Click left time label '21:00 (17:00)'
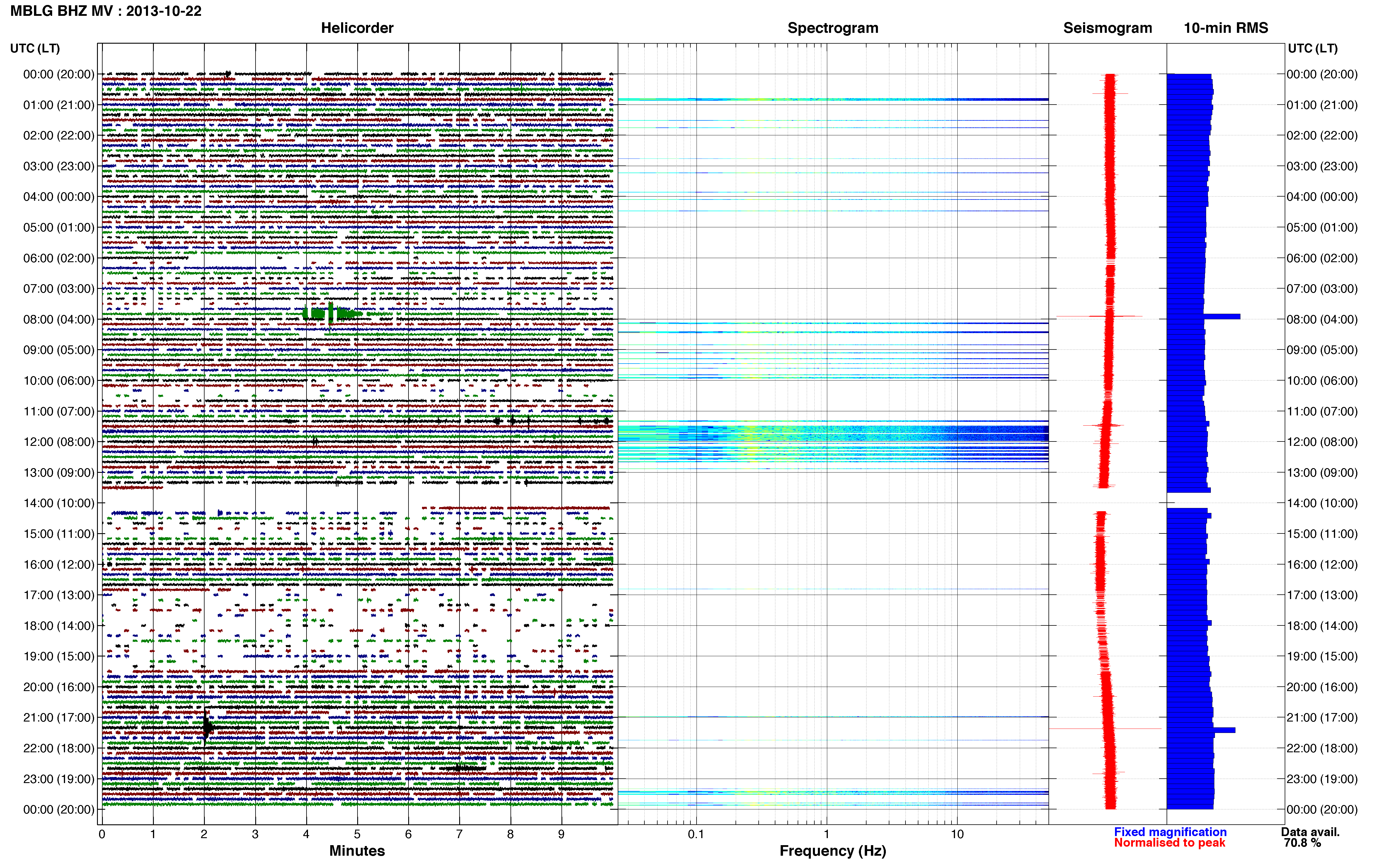This screenshot has height=868, width=1389. (x=59, y=718)
